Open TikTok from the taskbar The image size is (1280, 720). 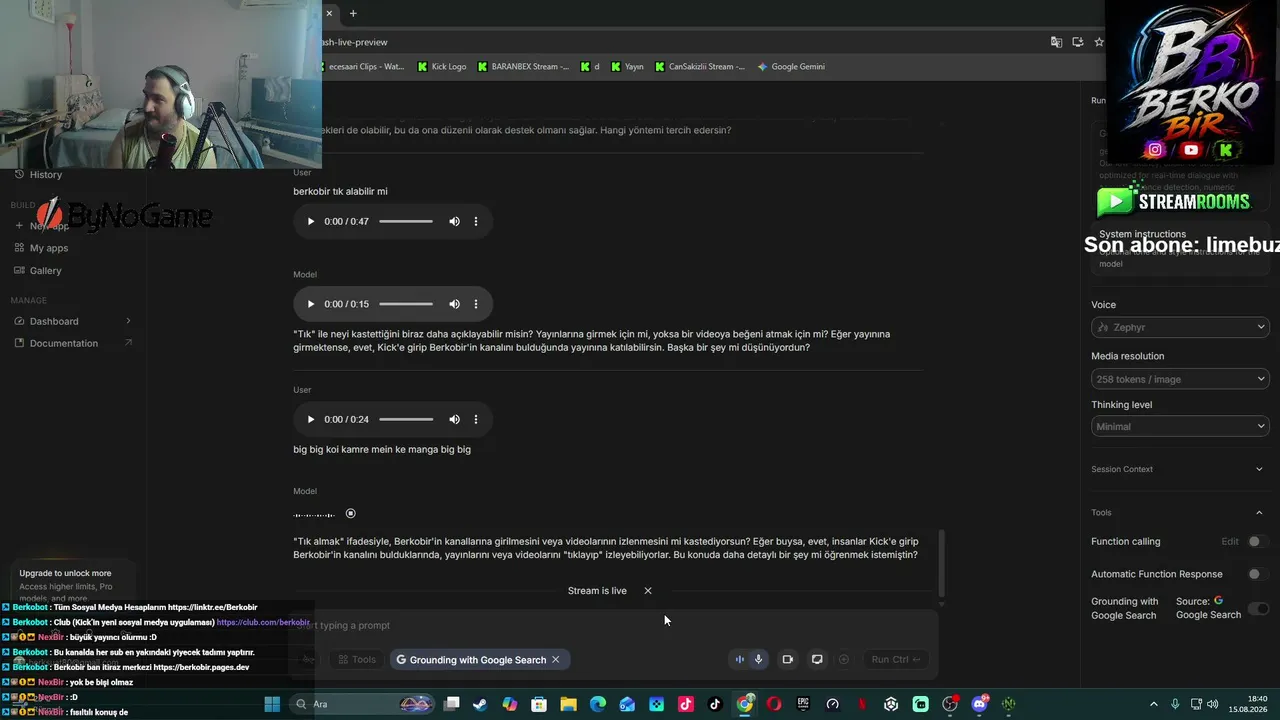pos(715,704)
